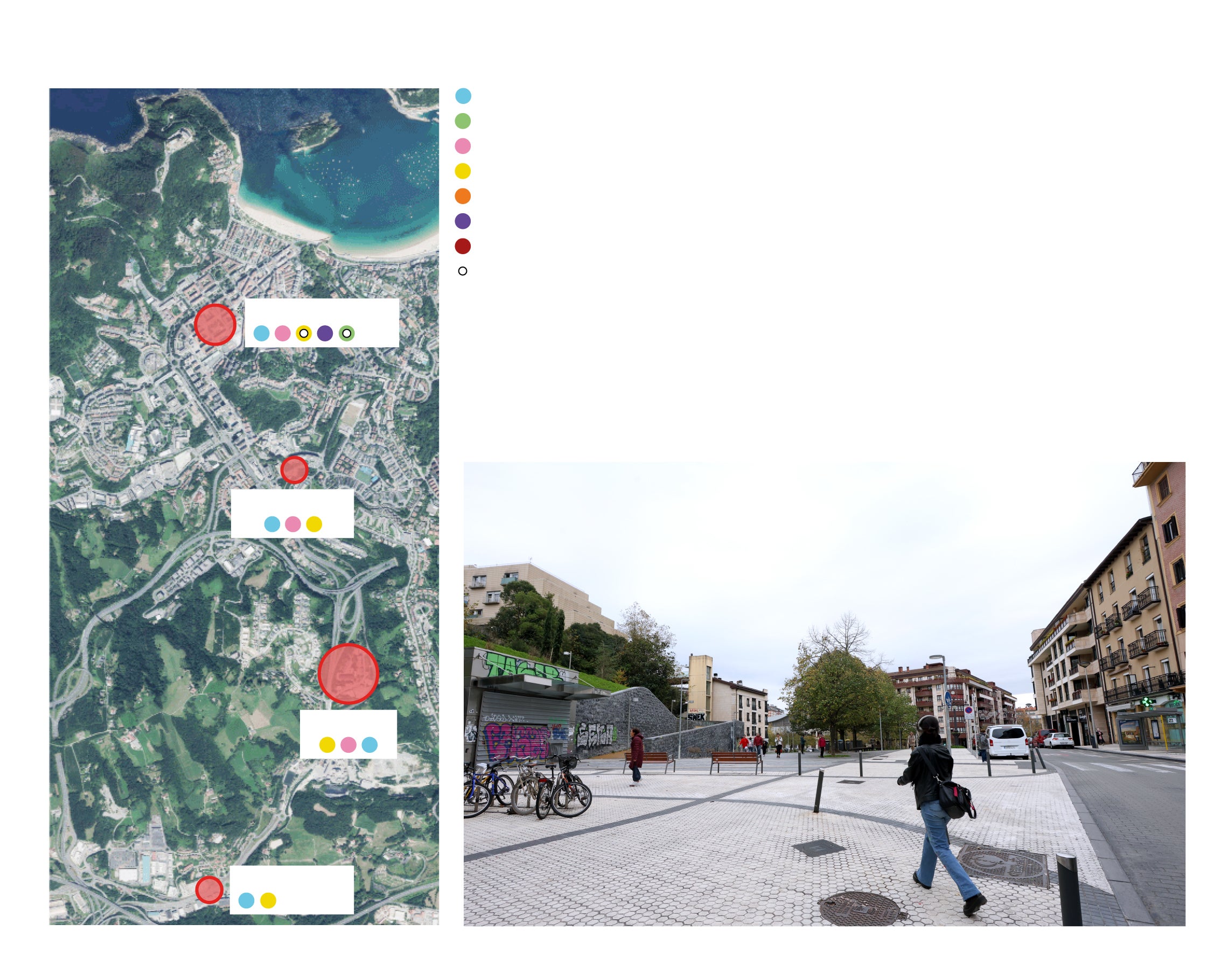Click the small hollow circle under the legend

point(463,271)
